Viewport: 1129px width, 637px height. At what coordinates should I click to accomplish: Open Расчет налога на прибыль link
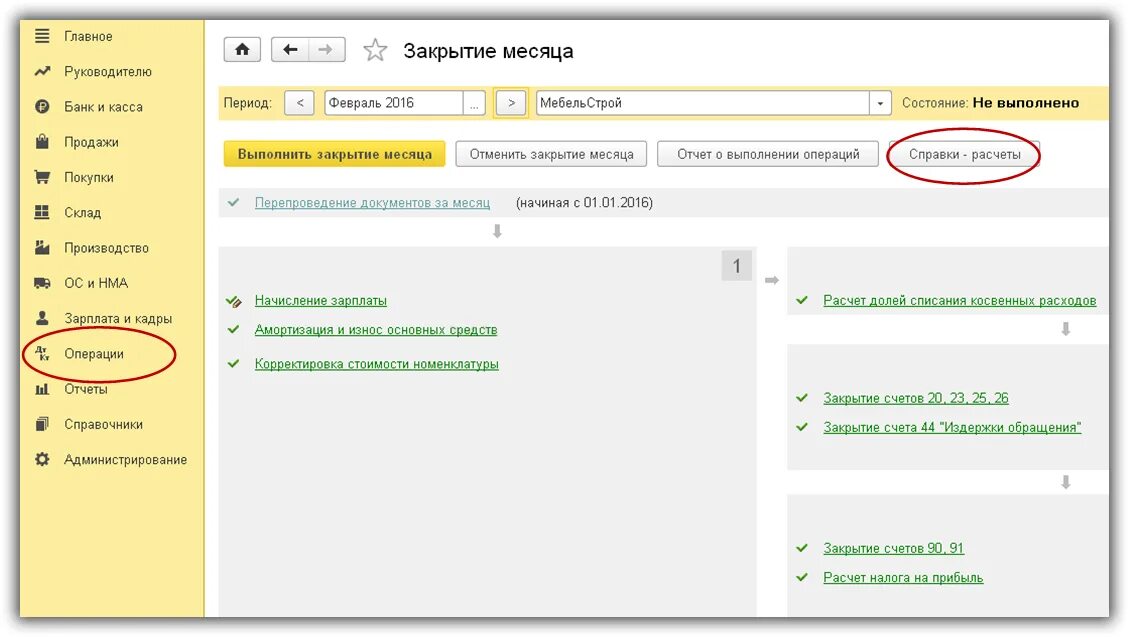[x=903, y=578]
